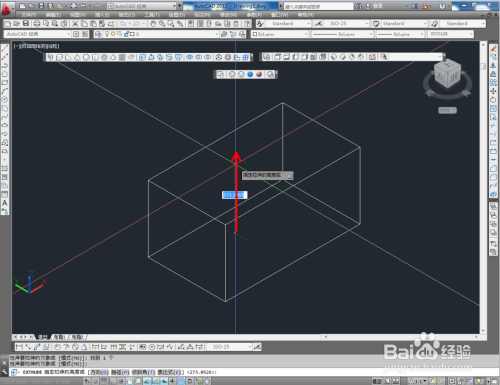Click the Direction (方向) option in command line
The width and height of the screenshot is (500, 385).
click(x=98, y=372)
